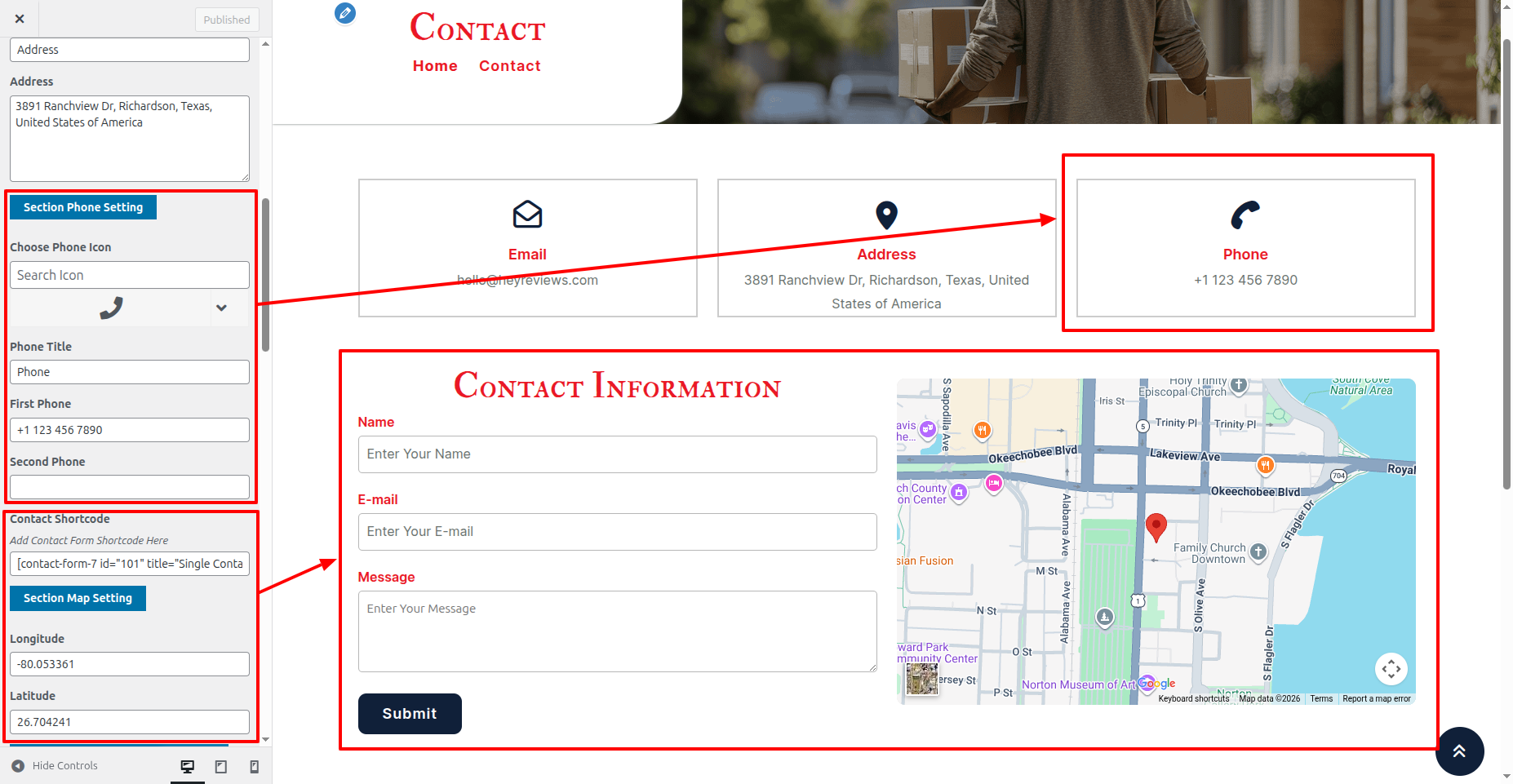Close the Customizer panel with X
This screenshot has width=1513, height=784.
click(20, 19)
